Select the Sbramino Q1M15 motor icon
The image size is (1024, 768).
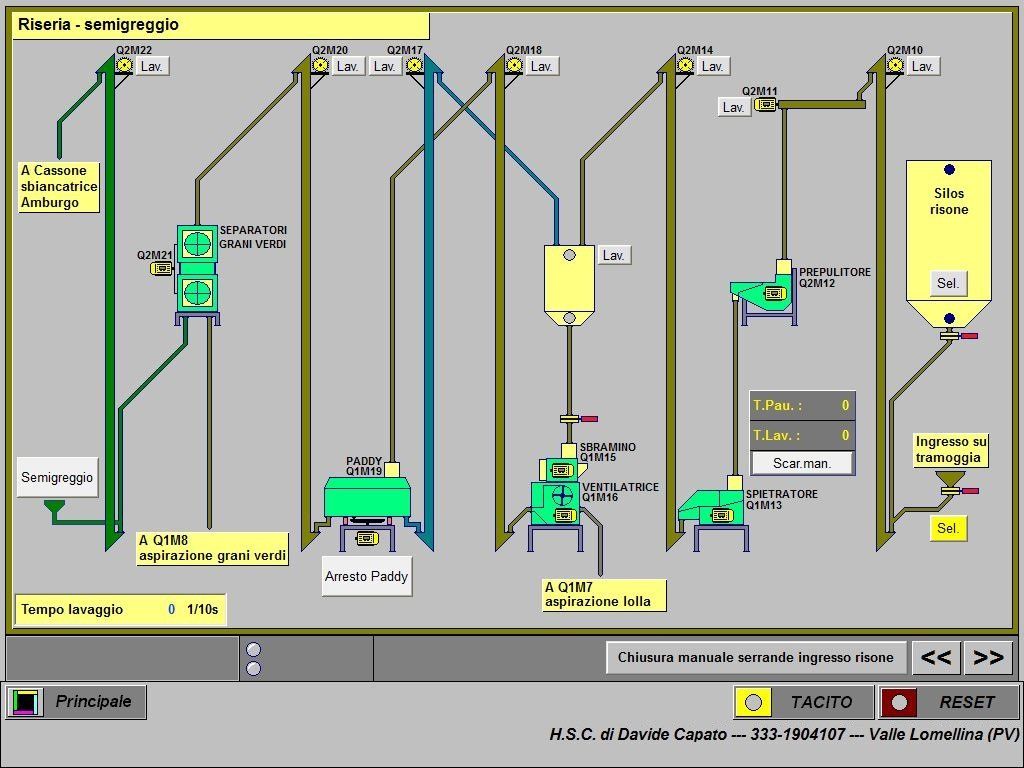562,470
